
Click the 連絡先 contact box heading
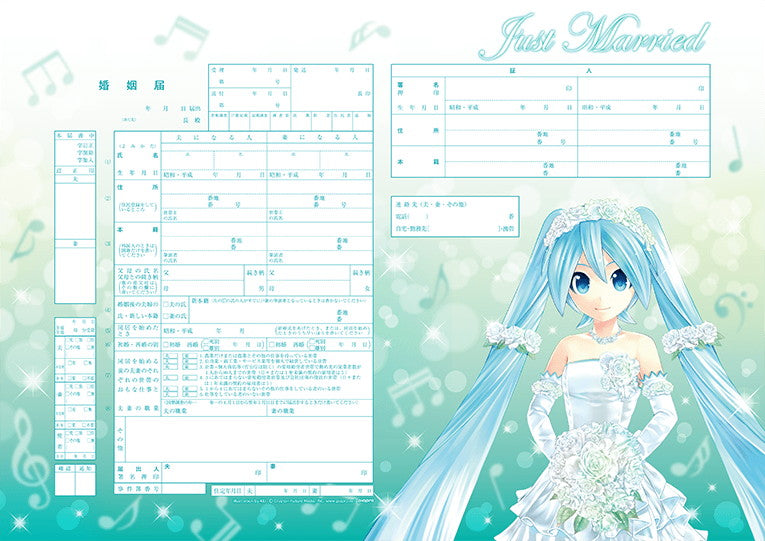pos(431,204)
